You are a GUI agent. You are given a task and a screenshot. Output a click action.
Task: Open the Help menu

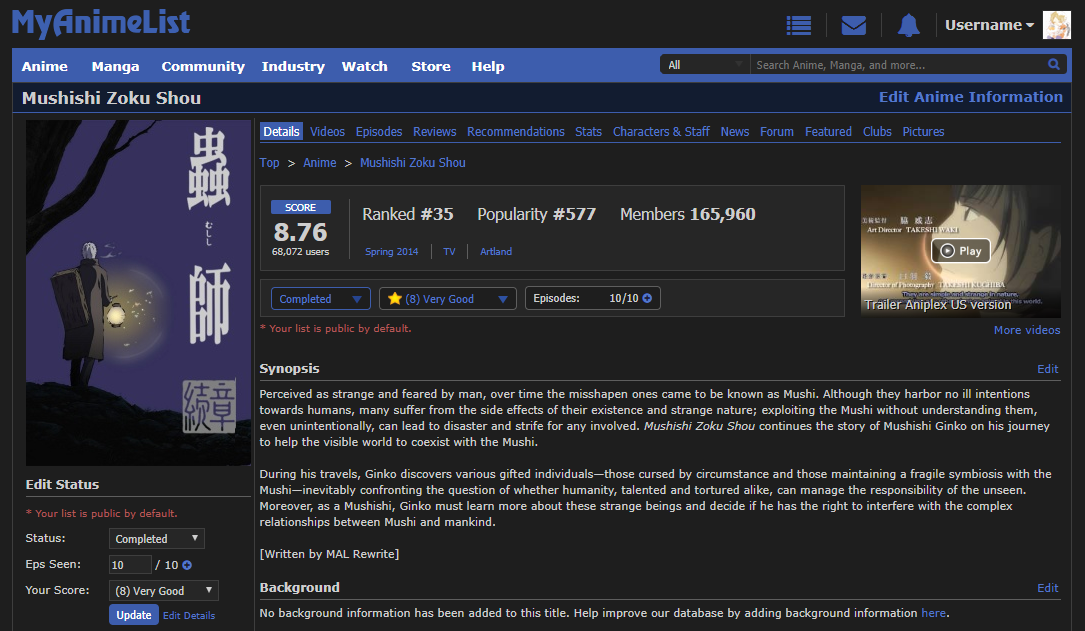pyautogui.click(x=488, y=66)
